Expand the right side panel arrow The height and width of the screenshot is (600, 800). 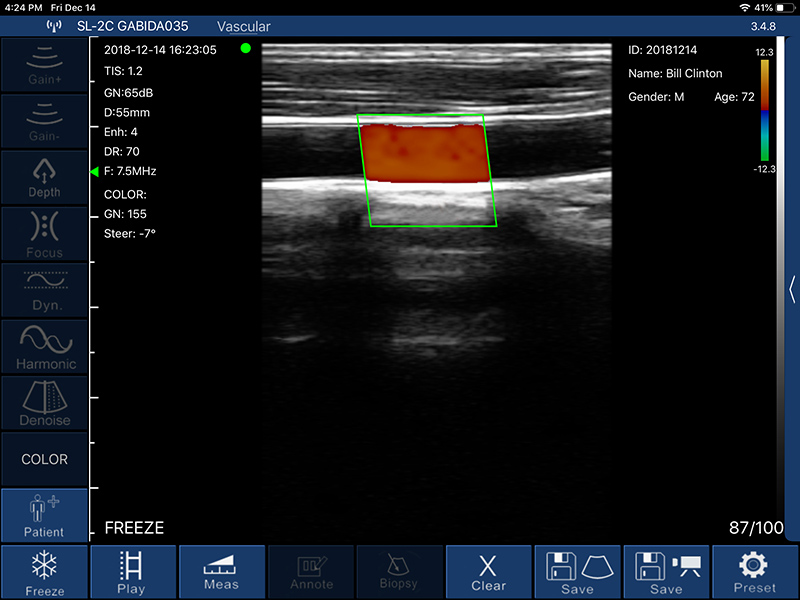pos(792,288)
